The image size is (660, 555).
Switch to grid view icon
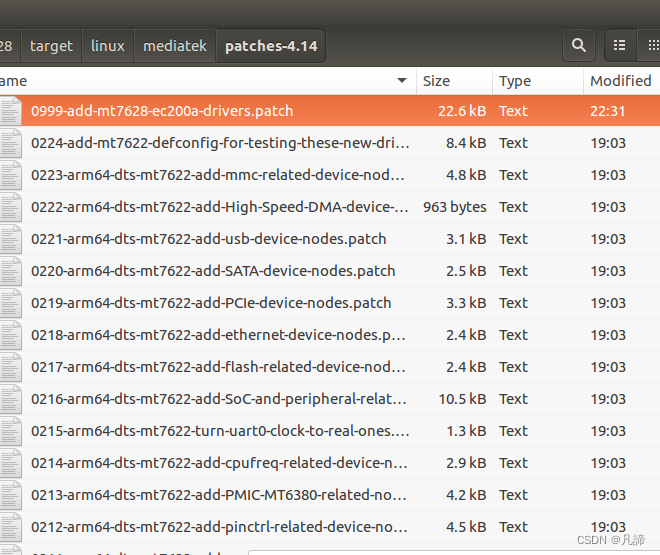(x=651, y=45)
